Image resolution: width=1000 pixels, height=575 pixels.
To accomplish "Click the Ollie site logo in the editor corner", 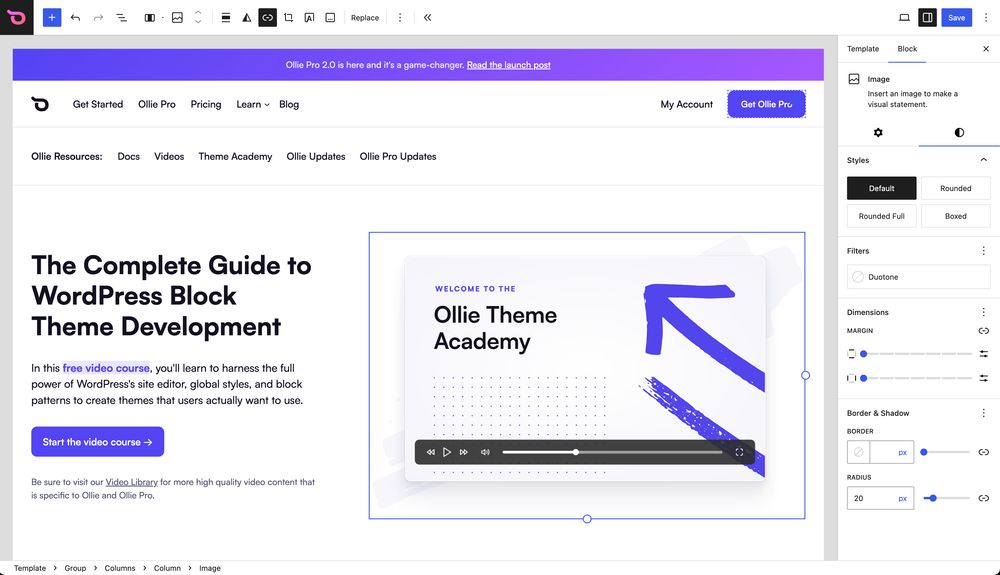I will point(17,17).
